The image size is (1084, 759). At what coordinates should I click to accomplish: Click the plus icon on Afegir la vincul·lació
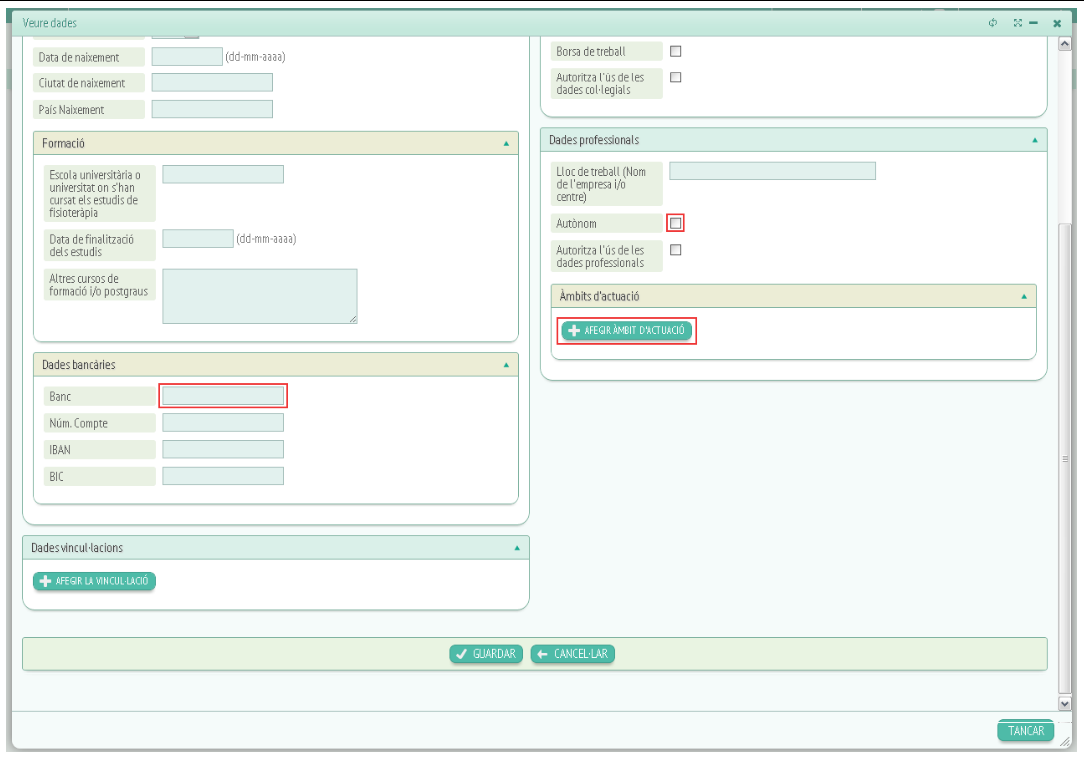44,581
